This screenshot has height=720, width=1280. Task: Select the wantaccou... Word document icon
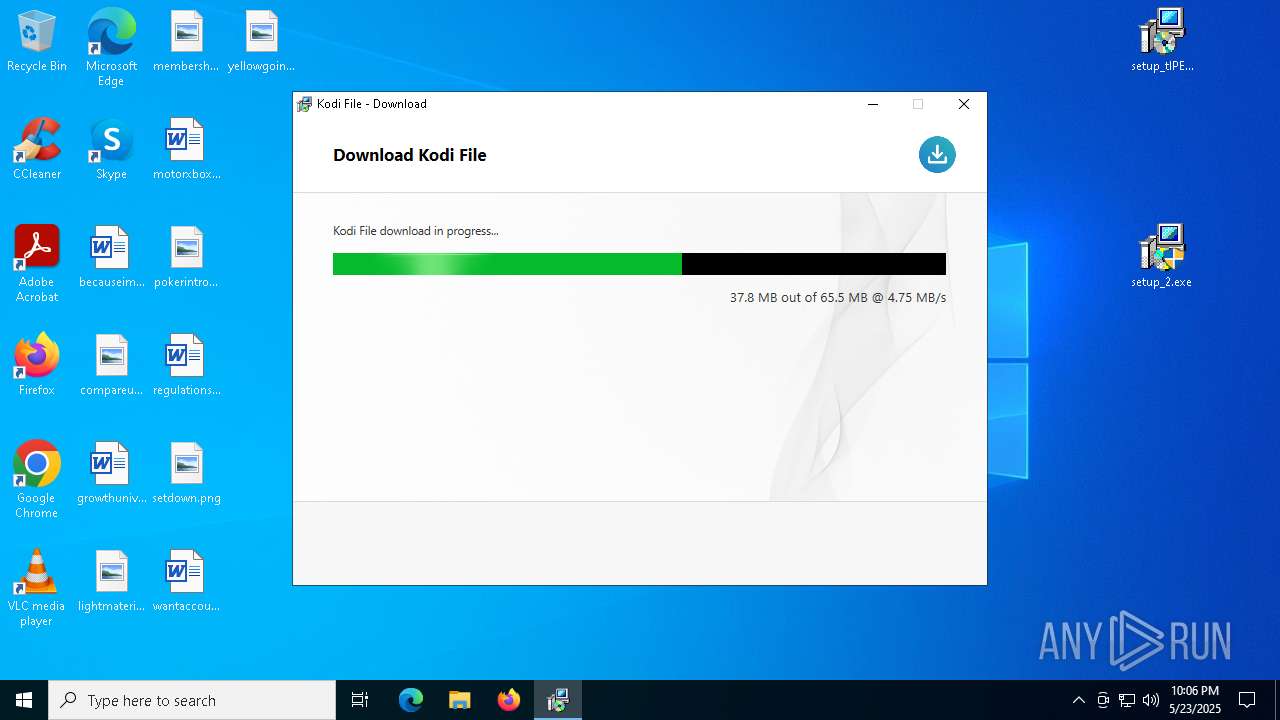coord(186,582)
